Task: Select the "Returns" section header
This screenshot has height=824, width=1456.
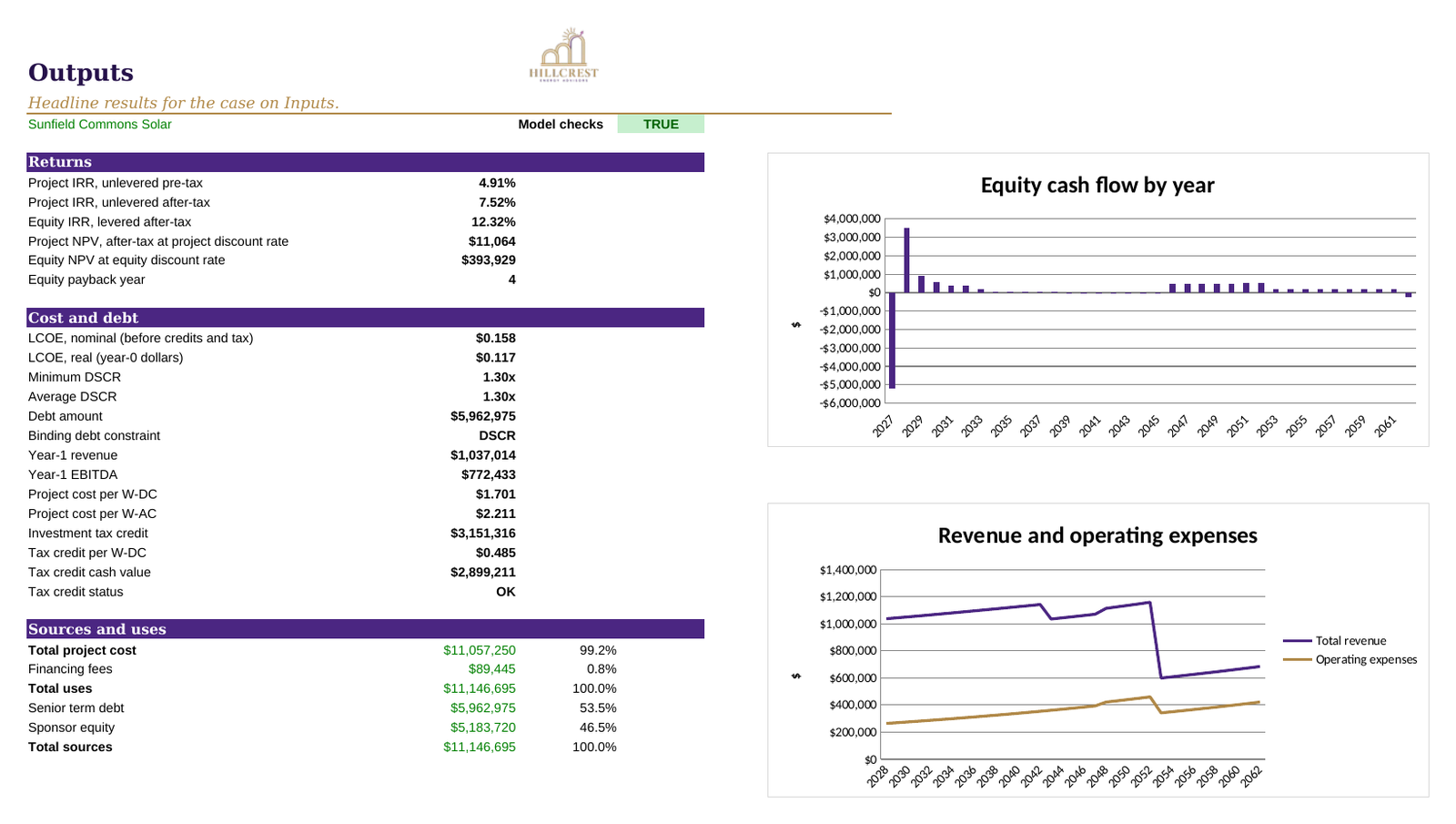Action: coord(366,162)
